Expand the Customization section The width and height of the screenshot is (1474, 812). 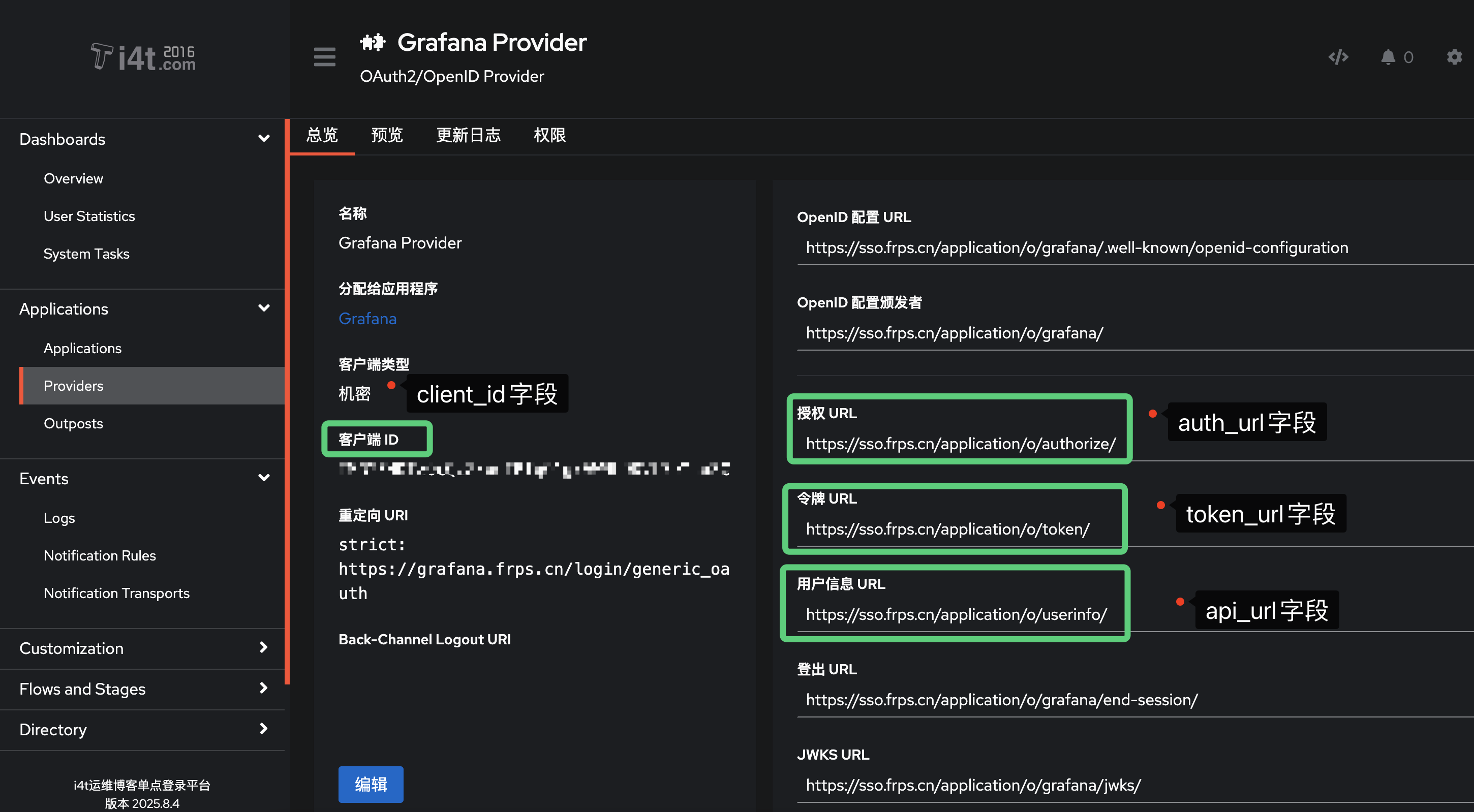263,647
